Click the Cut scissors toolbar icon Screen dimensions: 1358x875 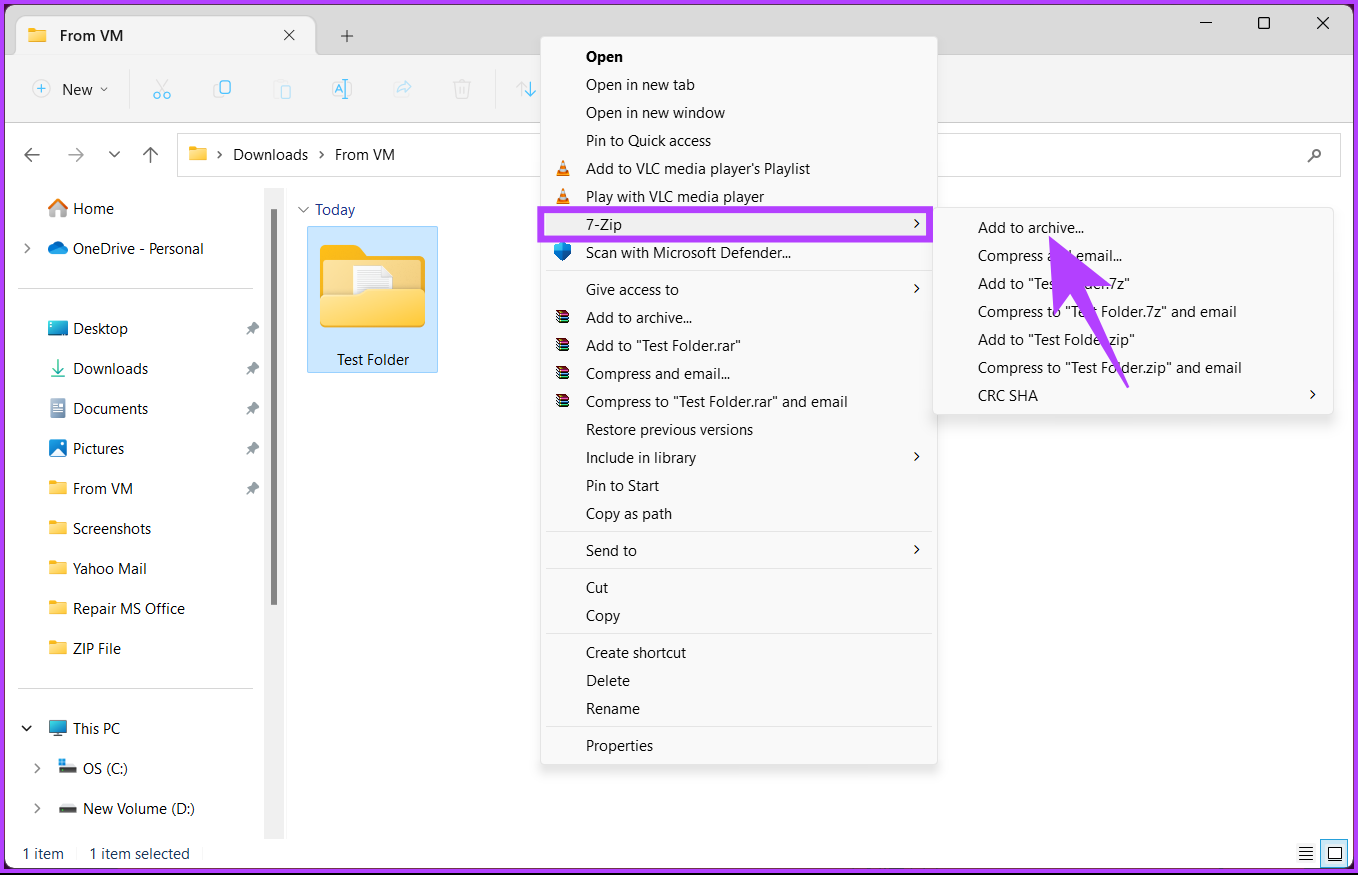(162, 89)
